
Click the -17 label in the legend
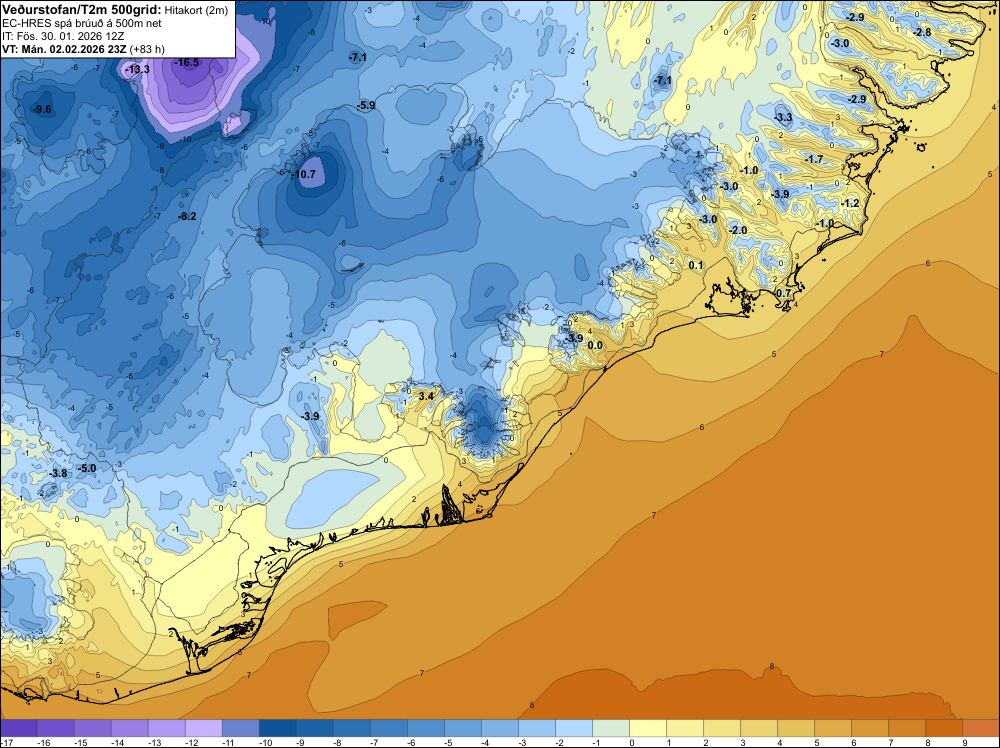(x=6, y=742)
